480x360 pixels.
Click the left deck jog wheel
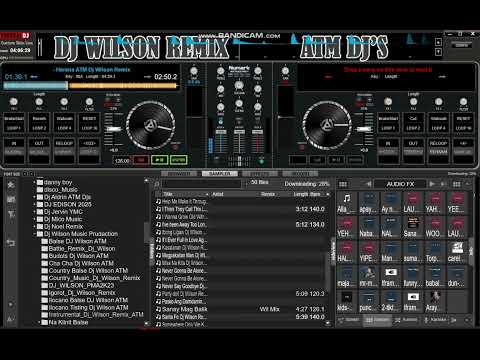point(151,125)
